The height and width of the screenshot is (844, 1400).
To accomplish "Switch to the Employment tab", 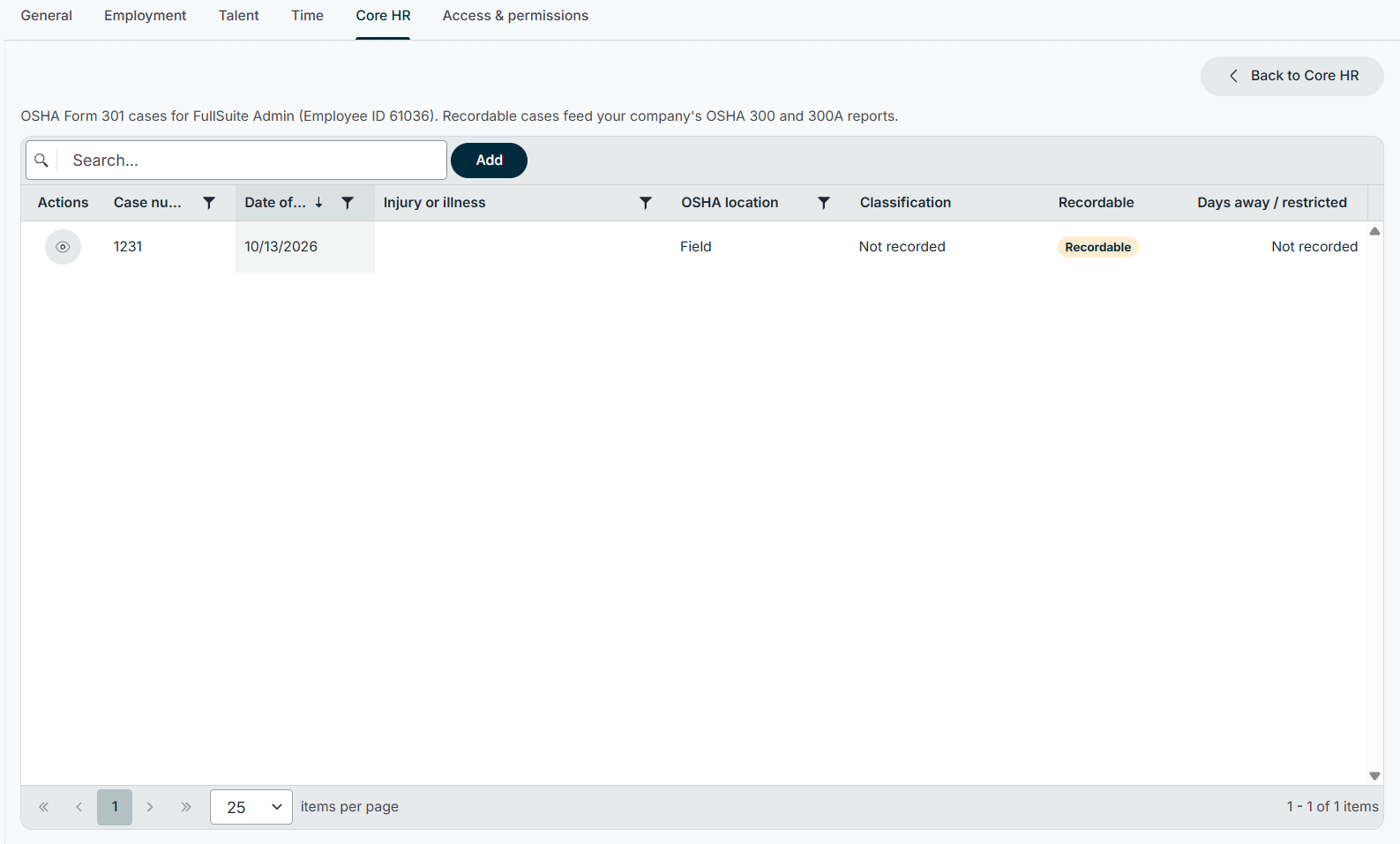I will click(x=146, y=16).
